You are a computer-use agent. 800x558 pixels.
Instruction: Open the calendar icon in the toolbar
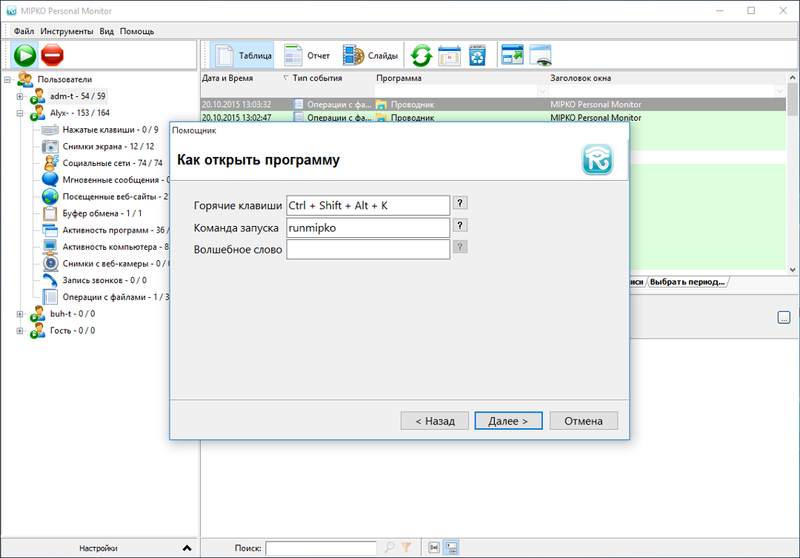(x=449, y=55)
